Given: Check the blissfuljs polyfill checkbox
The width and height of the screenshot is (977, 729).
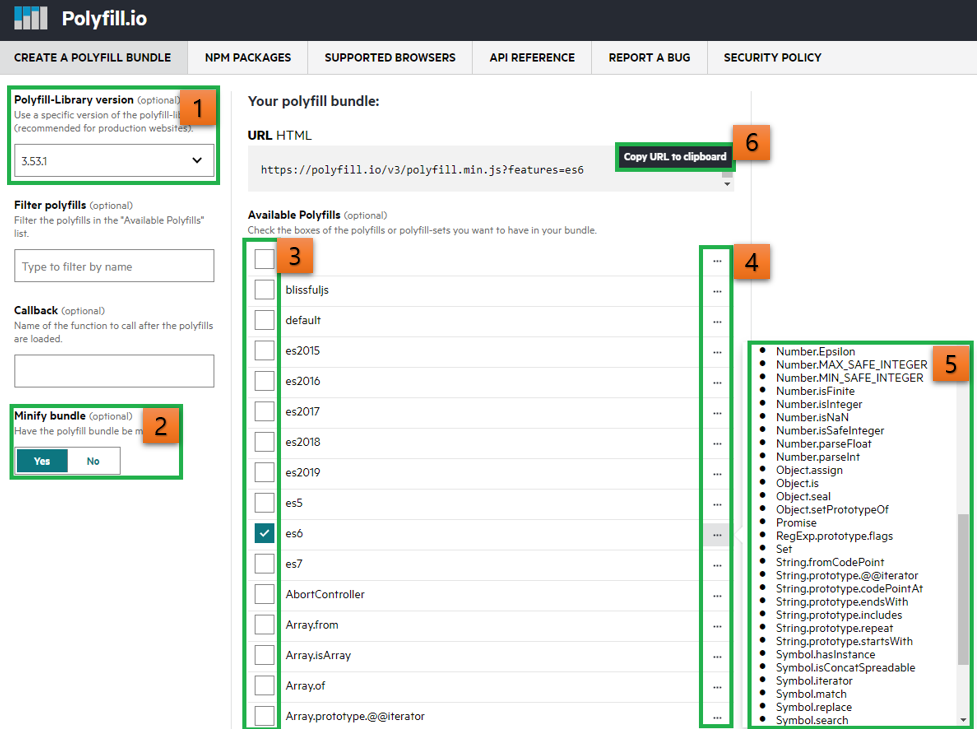Looking at the screenshot, I should [264, 290].
